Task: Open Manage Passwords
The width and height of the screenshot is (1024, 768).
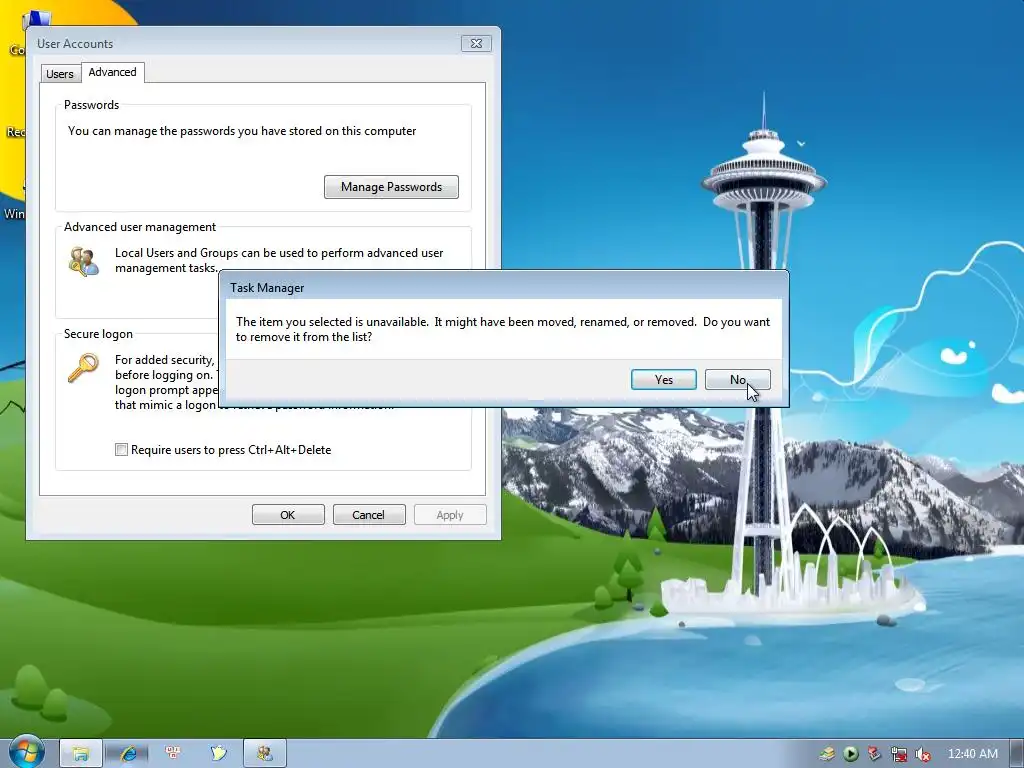Action: point(391,187)
